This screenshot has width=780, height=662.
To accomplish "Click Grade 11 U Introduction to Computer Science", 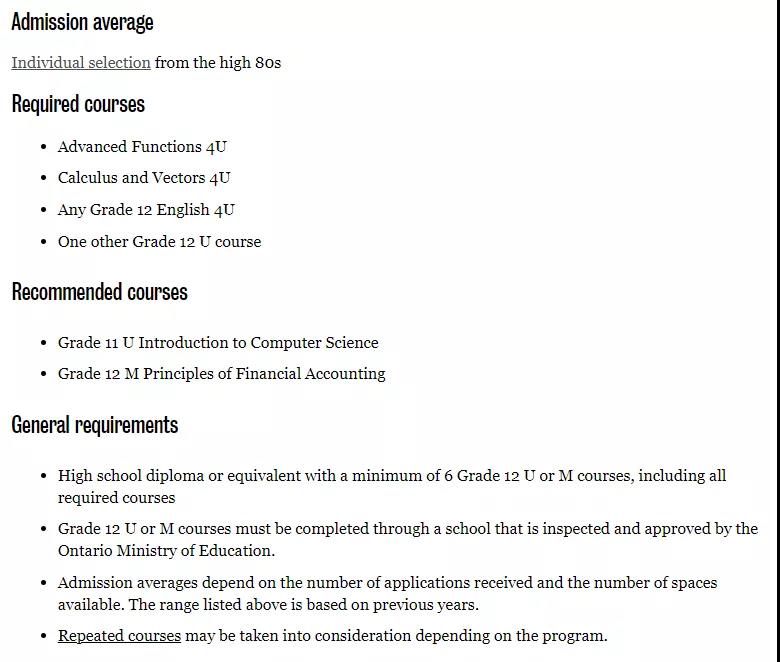I will (x=218, y=343).
